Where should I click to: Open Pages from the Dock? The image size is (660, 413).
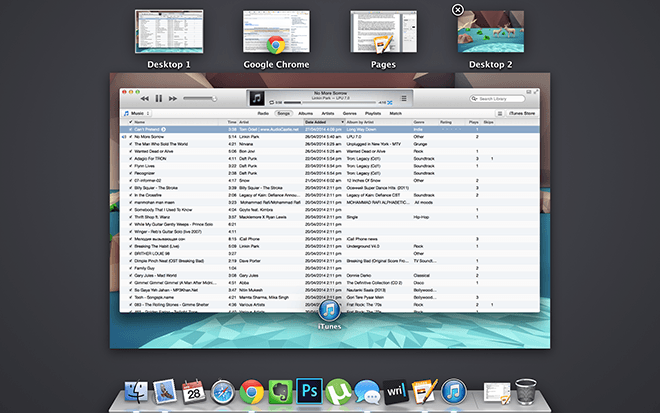[x=425, y=392]
